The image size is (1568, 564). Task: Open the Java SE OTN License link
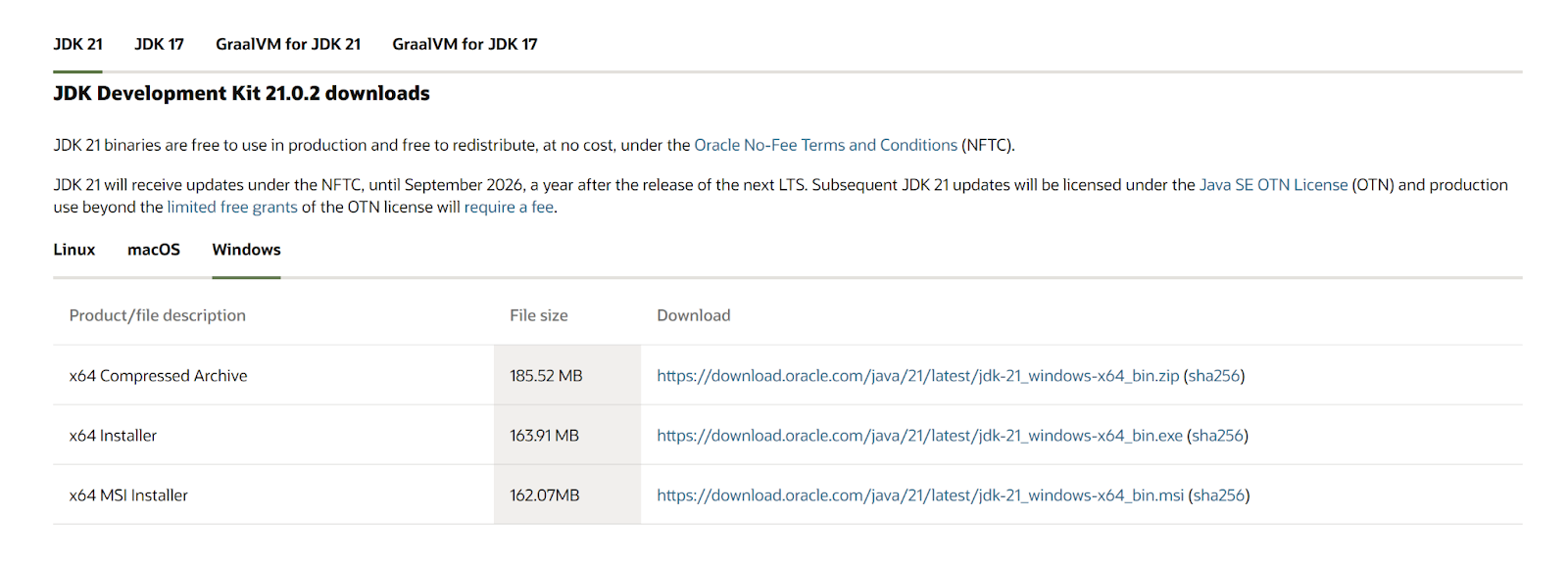1273,185
